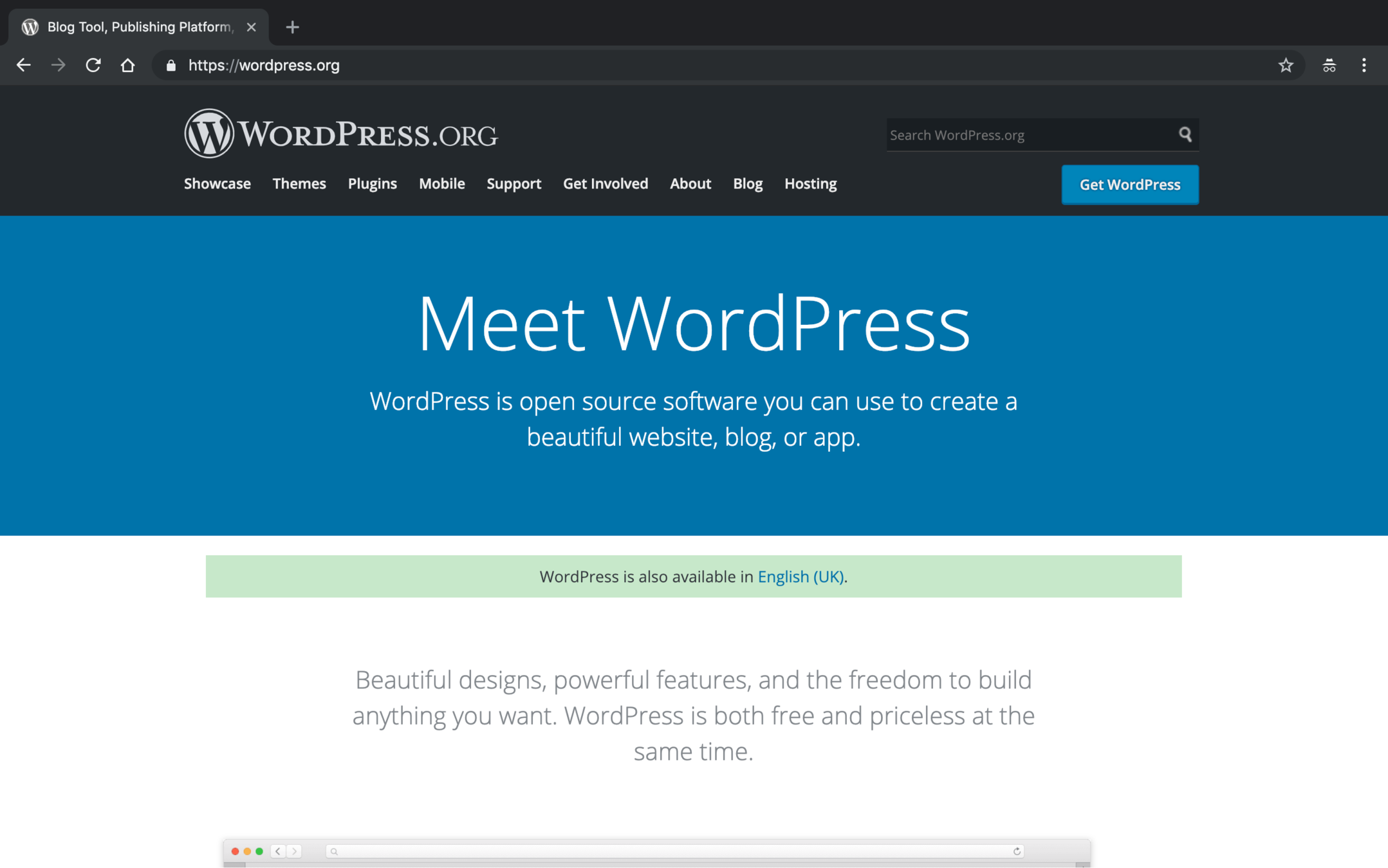Click the lock icon in the address bar

[x=171, y=65]
